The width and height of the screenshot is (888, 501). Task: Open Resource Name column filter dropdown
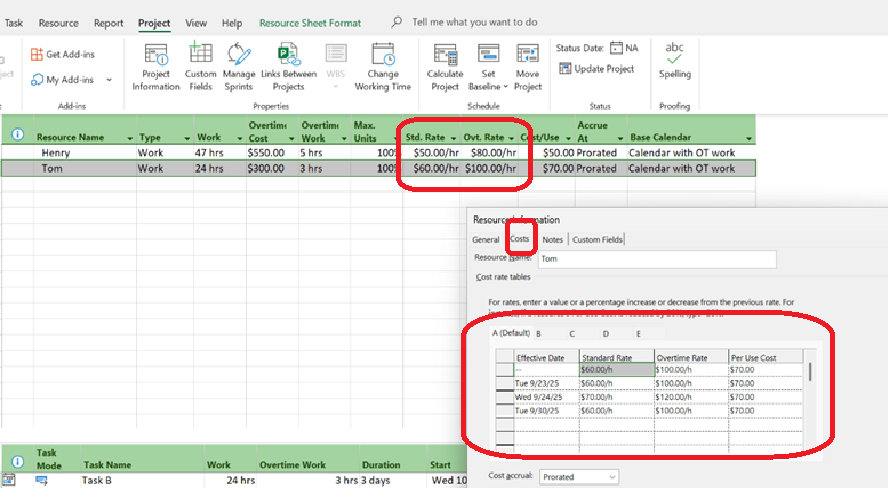[x=130, y=138]
